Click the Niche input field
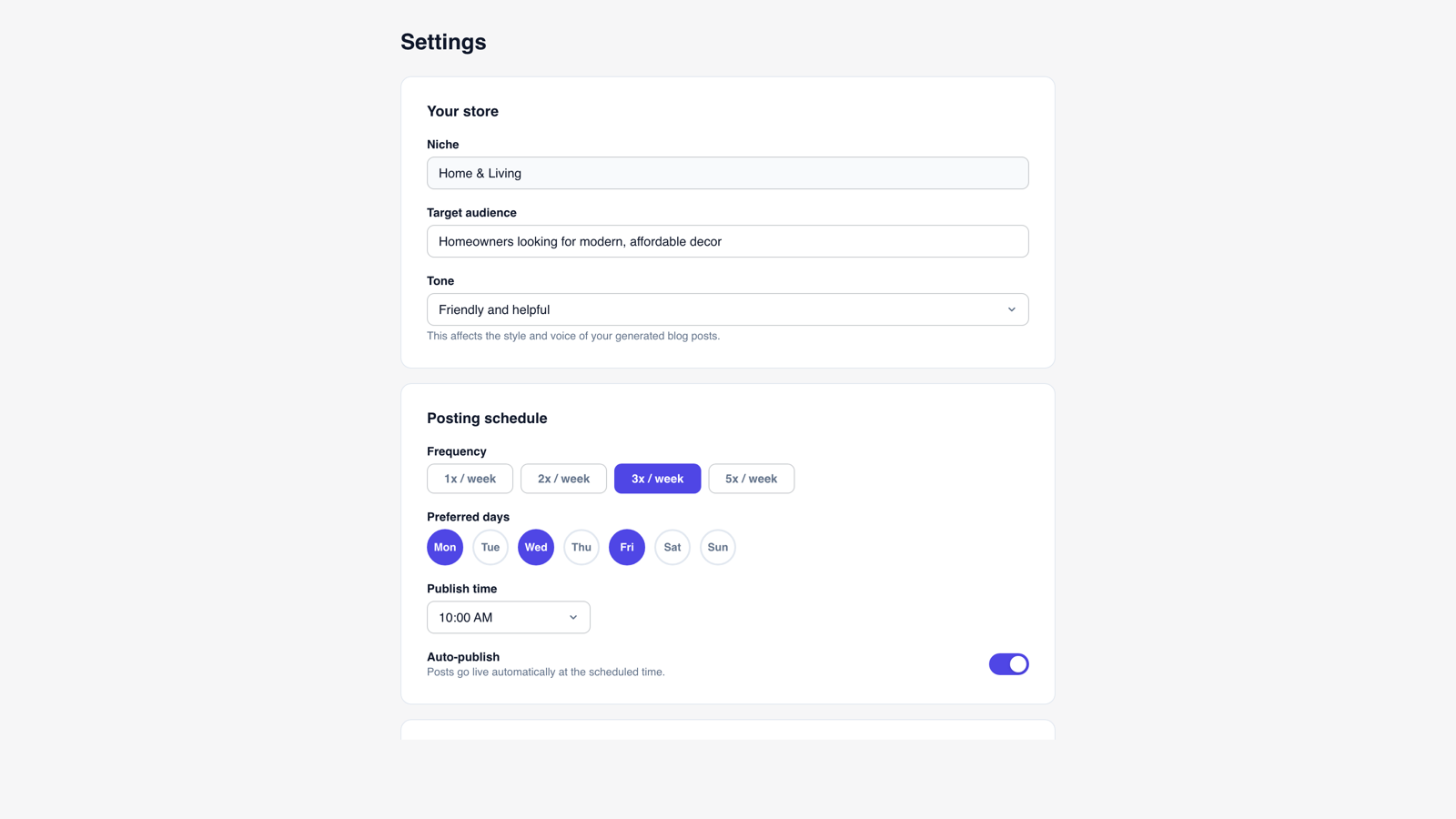1456x819 pixels. 727,172
